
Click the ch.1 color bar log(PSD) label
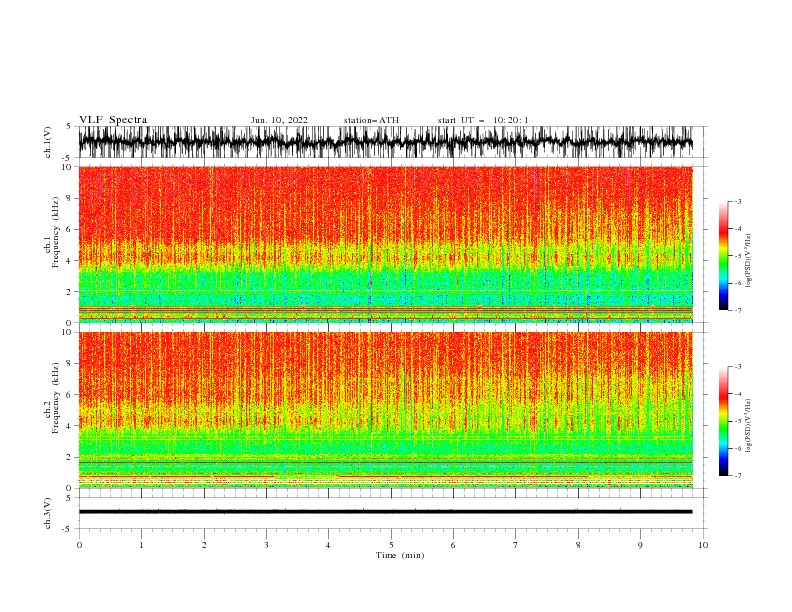pos(748,261)
